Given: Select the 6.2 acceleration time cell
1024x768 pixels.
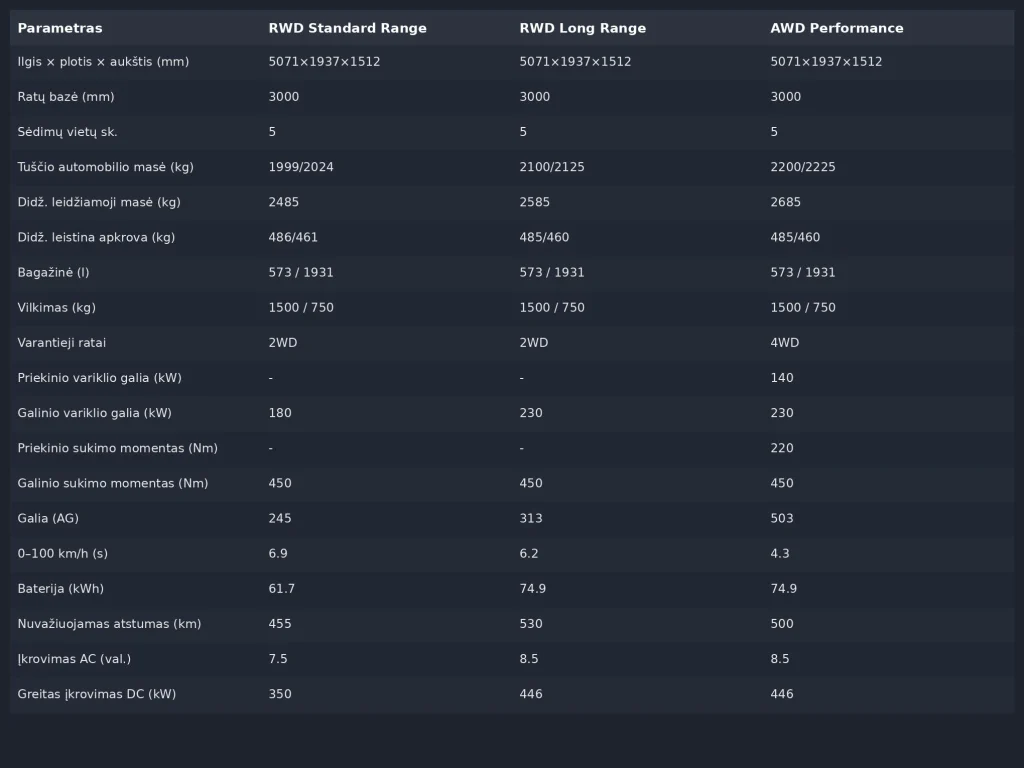Looking at the screenshot, I should click(529, 553).
